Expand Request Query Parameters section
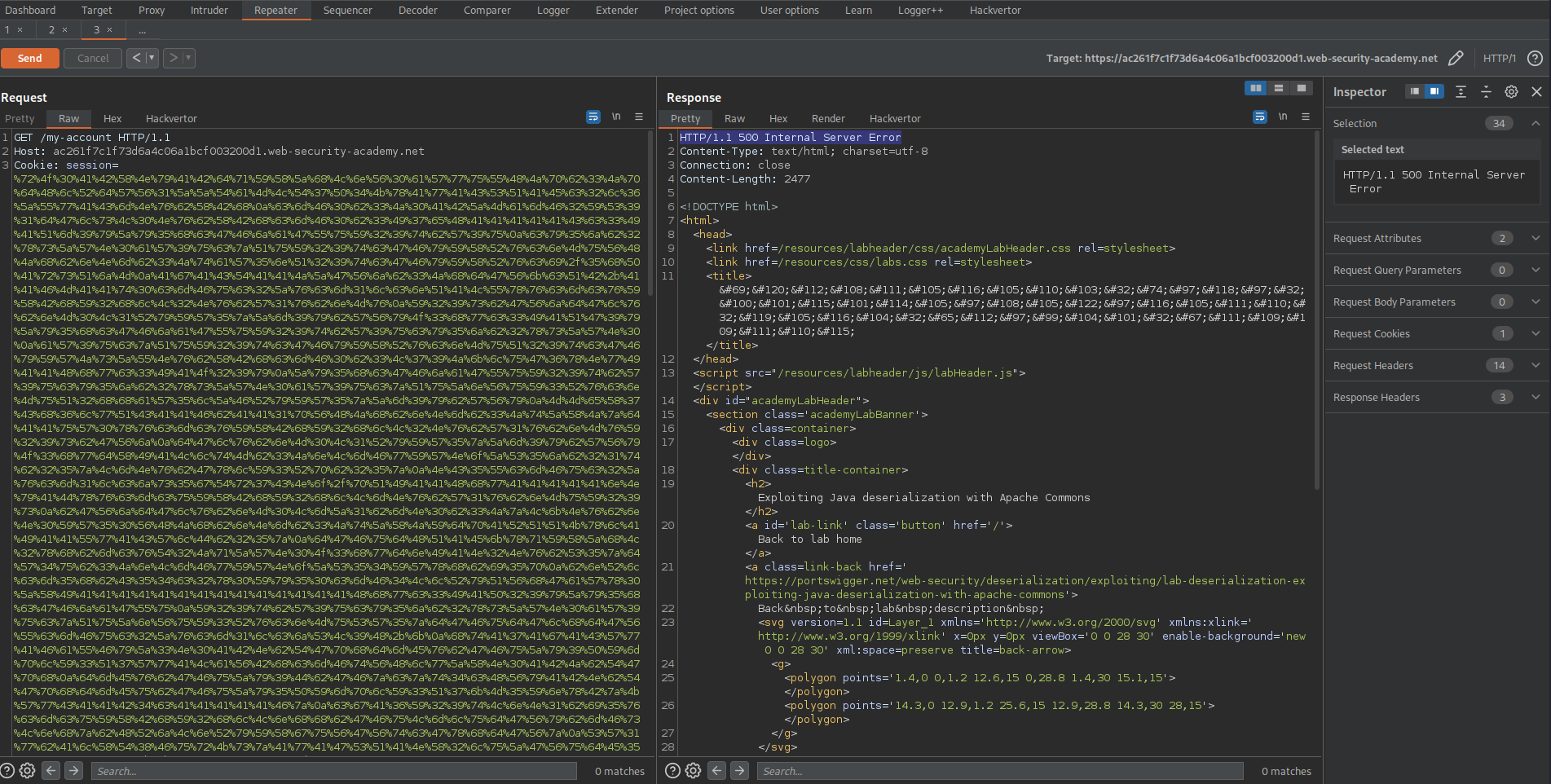Viewport: 1551px width, 784px height. (1536, 270)
